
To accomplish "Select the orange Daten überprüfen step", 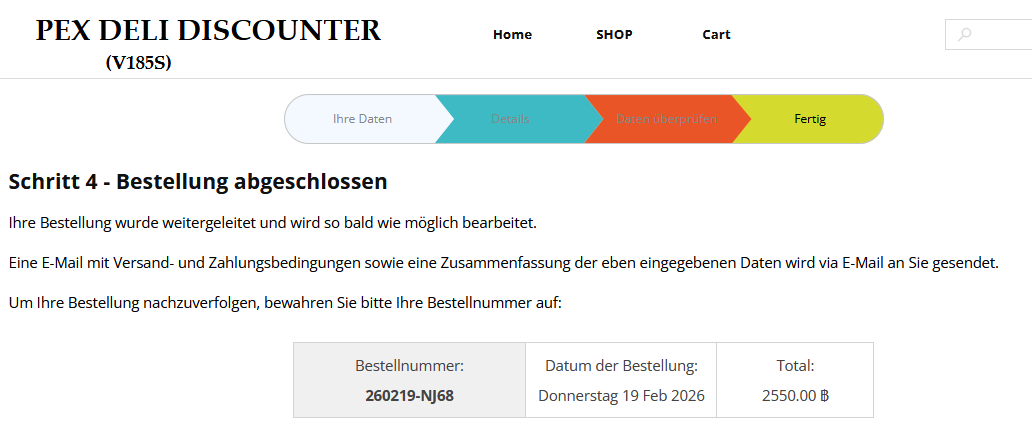I will click(666, 119).
